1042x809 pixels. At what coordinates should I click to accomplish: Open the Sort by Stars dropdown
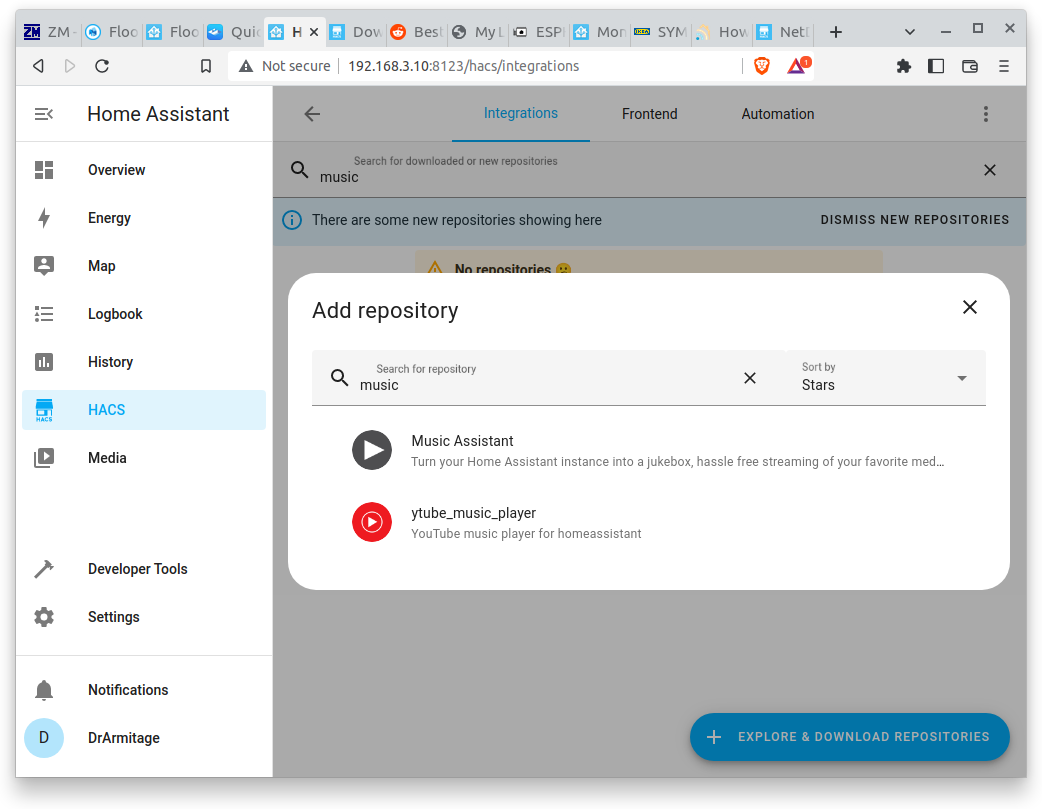[886, 378]
